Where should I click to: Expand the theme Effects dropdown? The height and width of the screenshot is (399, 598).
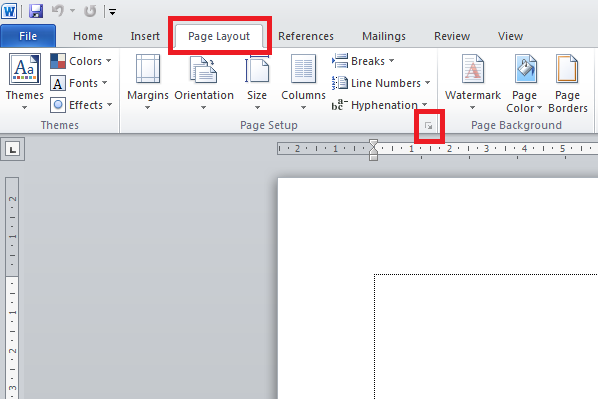81,105
